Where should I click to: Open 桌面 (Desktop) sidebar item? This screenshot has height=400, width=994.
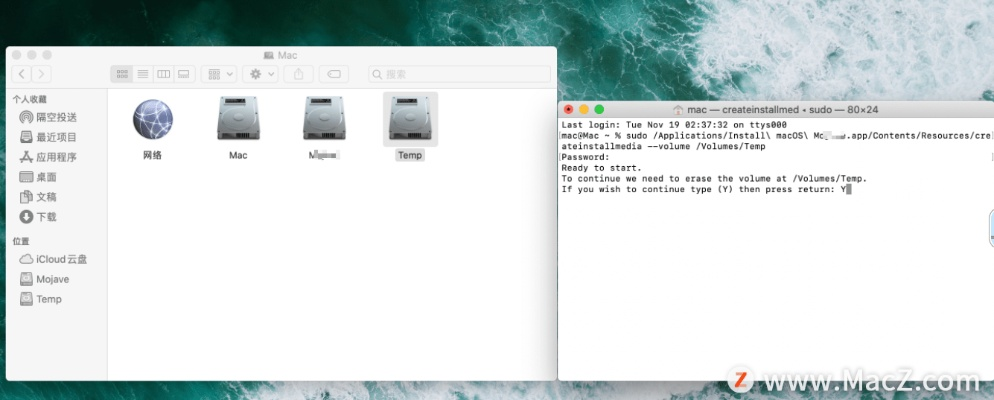[x=46, y=177]
